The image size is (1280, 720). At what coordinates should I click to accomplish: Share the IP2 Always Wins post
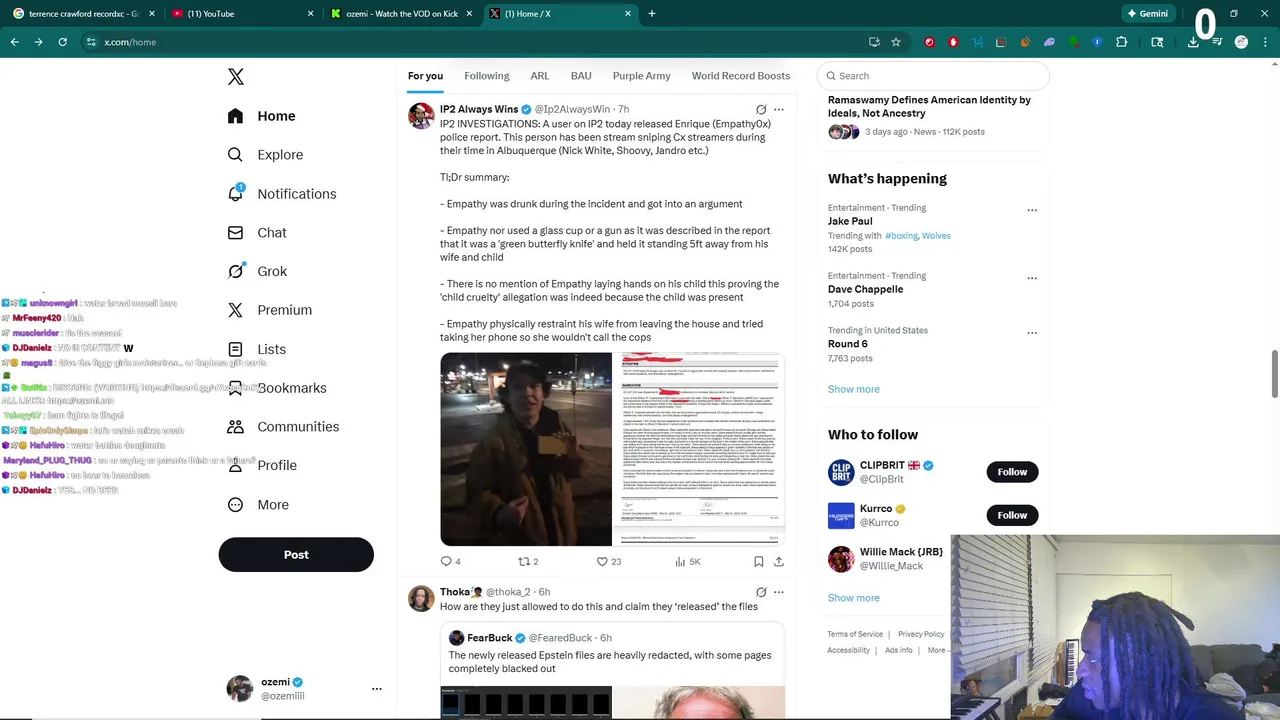(x=779, y=562)
